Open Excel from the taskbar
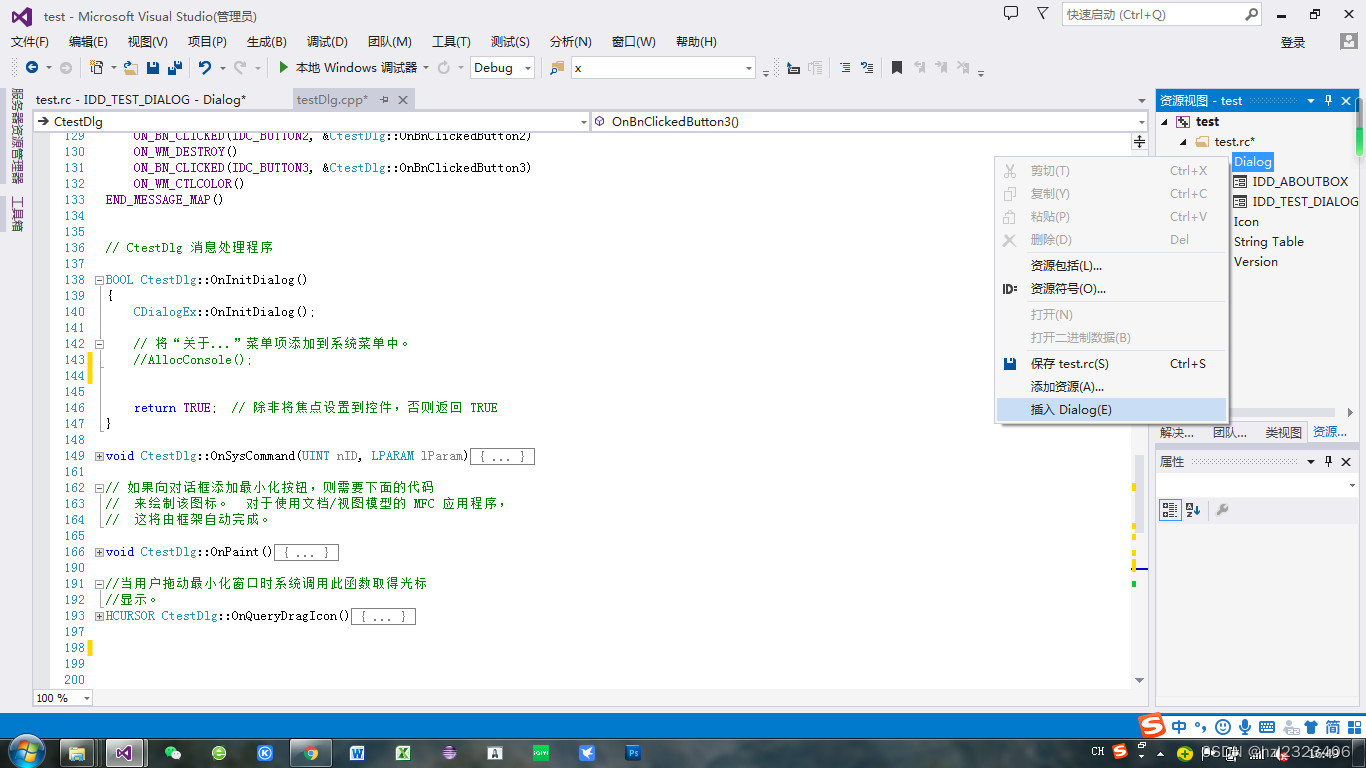This screenshot has width=1366, height=768. pos(403,753)
